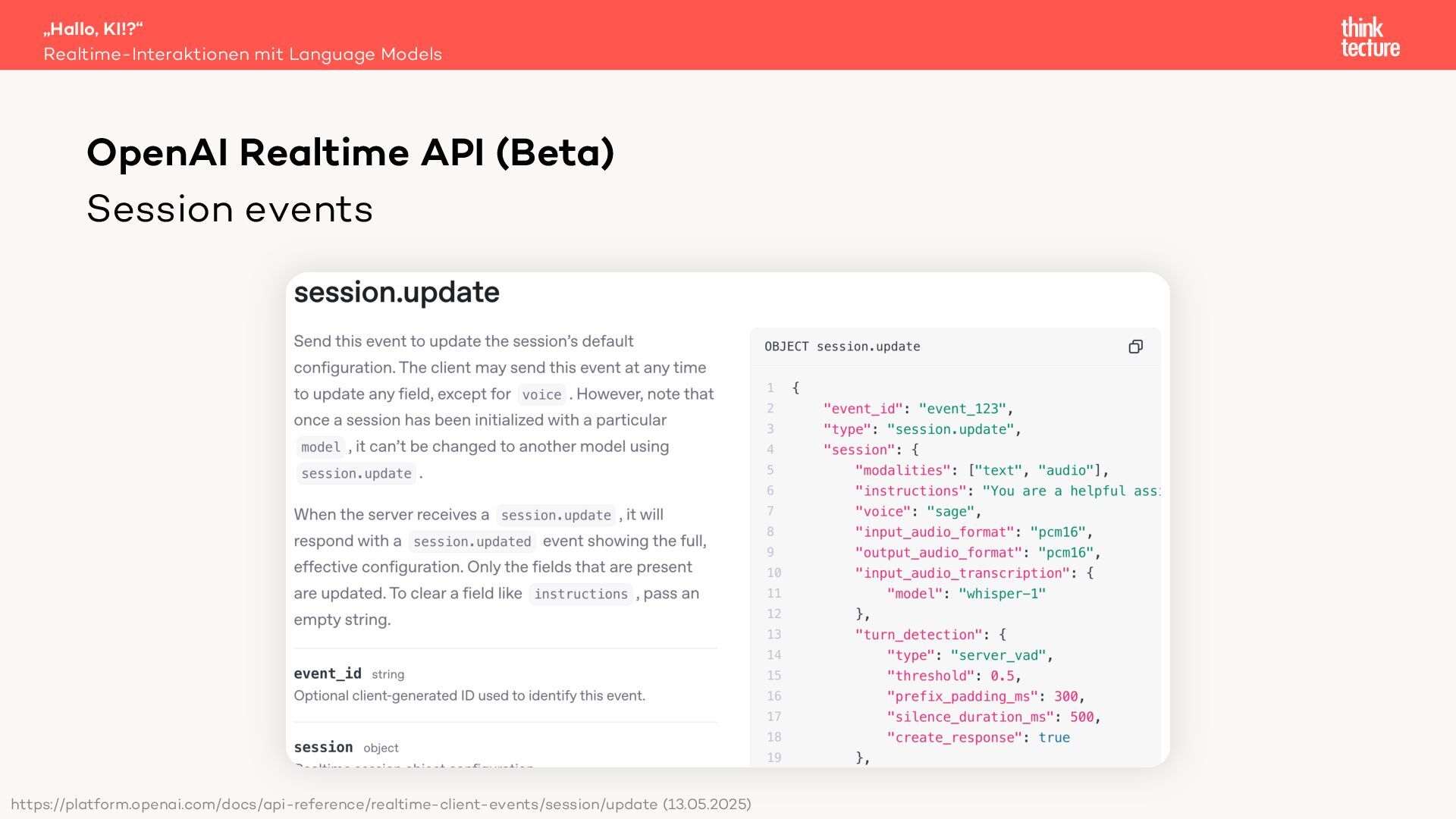Click the session.update heading
Image resolution: width=1456 pixels, height=819 pixels.
pos(397,293)
